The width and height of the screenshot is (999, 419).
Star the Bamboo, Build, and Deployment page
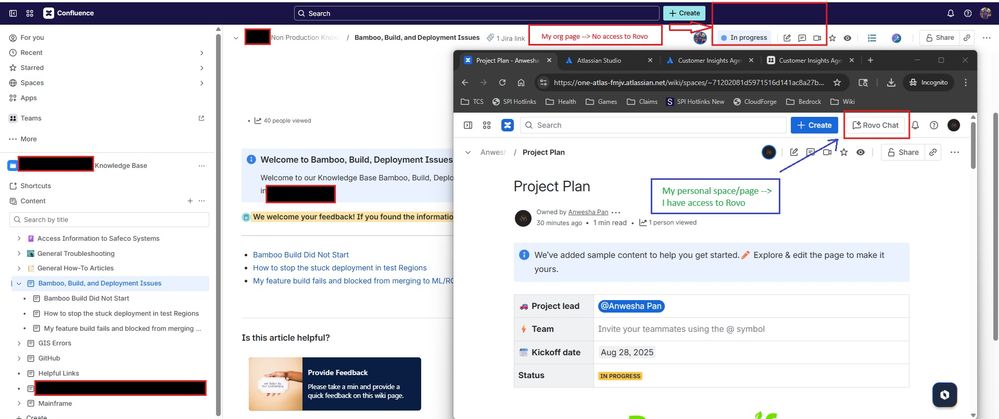[x=832, y=38]
